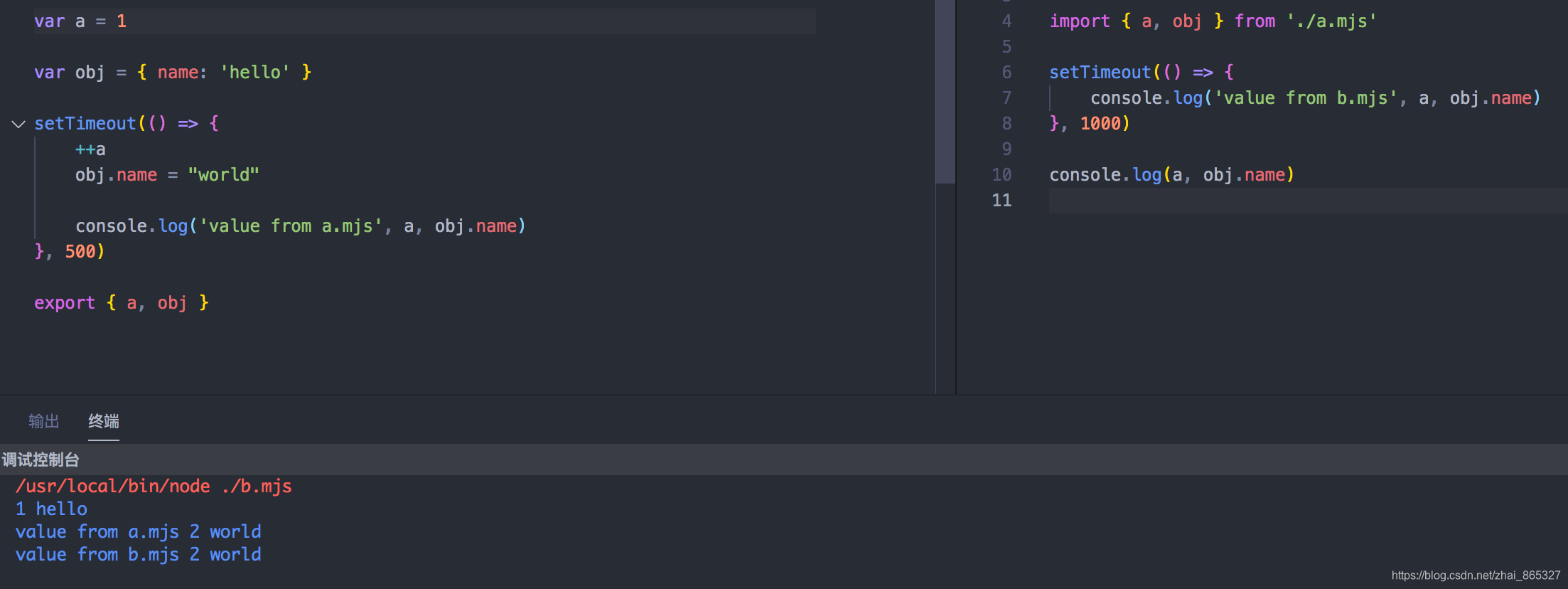Click console.log 'value from a.mjs' line
The image size is (1568, 589).
click(x=301, y=226)
